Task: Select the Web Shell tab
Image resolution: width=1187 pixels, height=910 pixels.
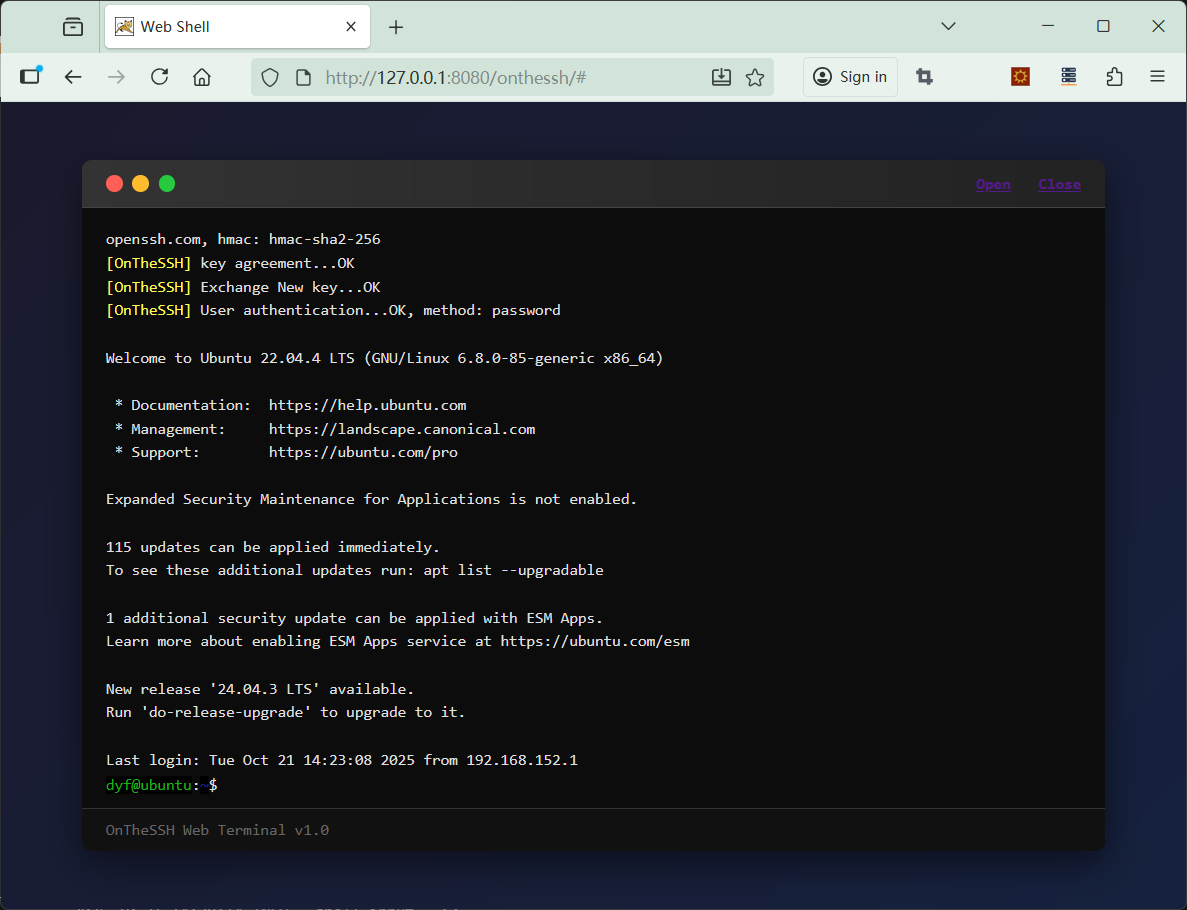Action: tap(220, 27)
